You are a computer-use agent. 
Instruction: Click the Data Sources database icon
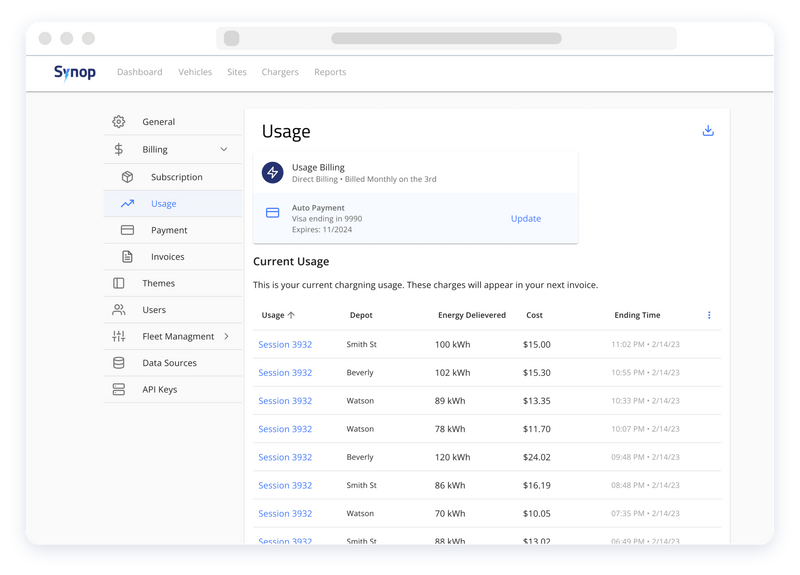[119, 363]
